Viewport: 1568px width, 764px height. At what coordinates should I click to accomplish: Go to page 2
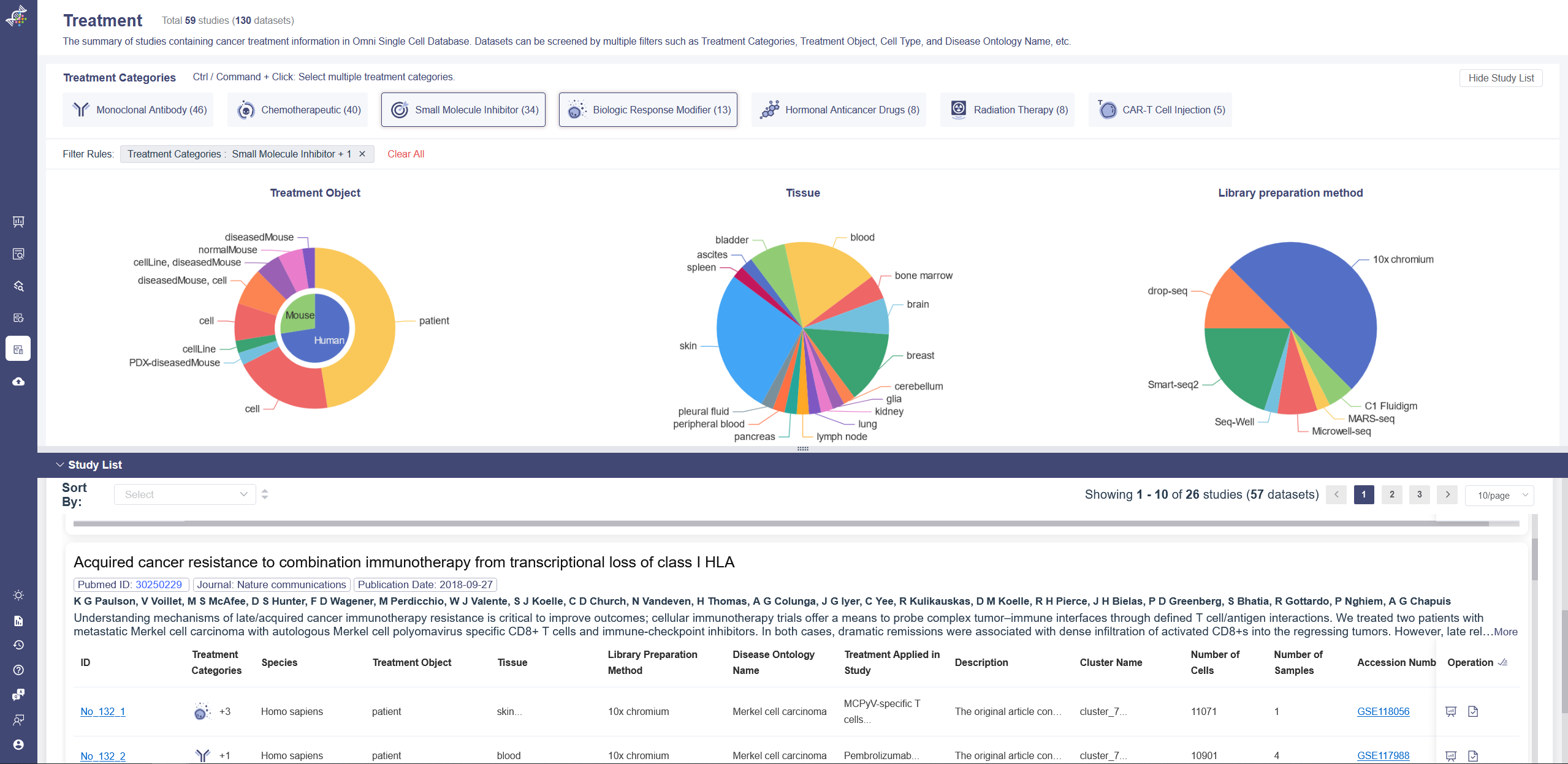pos(1391,494)
